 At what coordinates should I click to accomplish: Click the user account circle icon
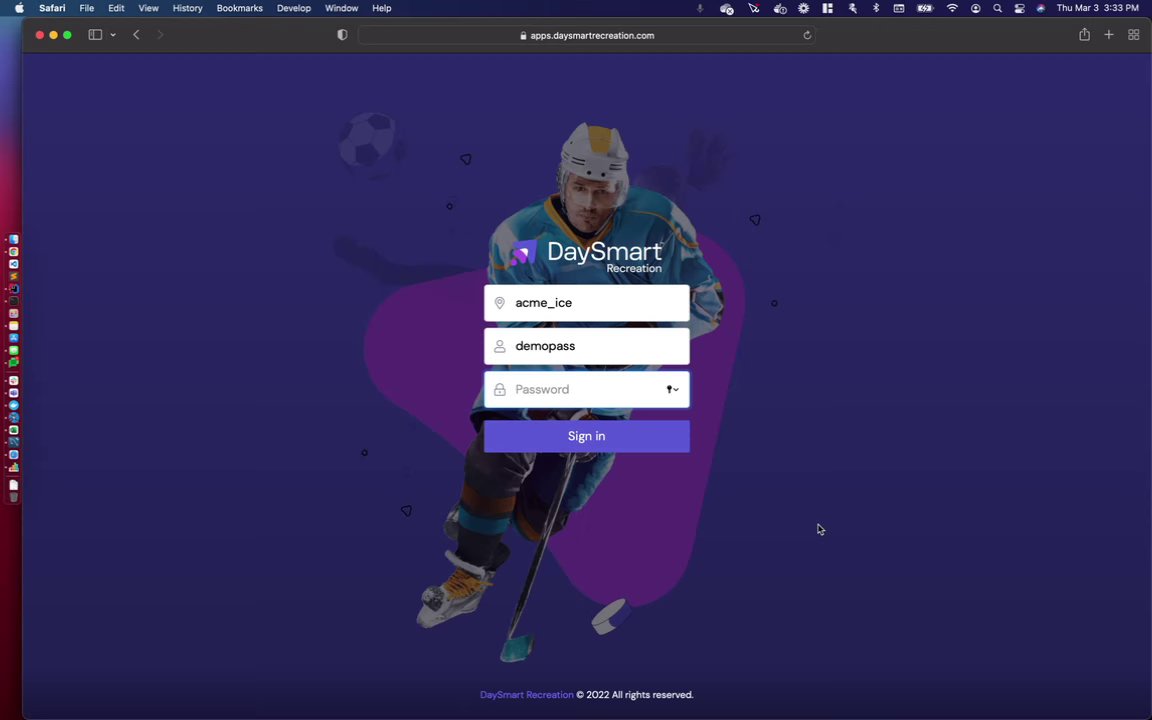(976, 8)
